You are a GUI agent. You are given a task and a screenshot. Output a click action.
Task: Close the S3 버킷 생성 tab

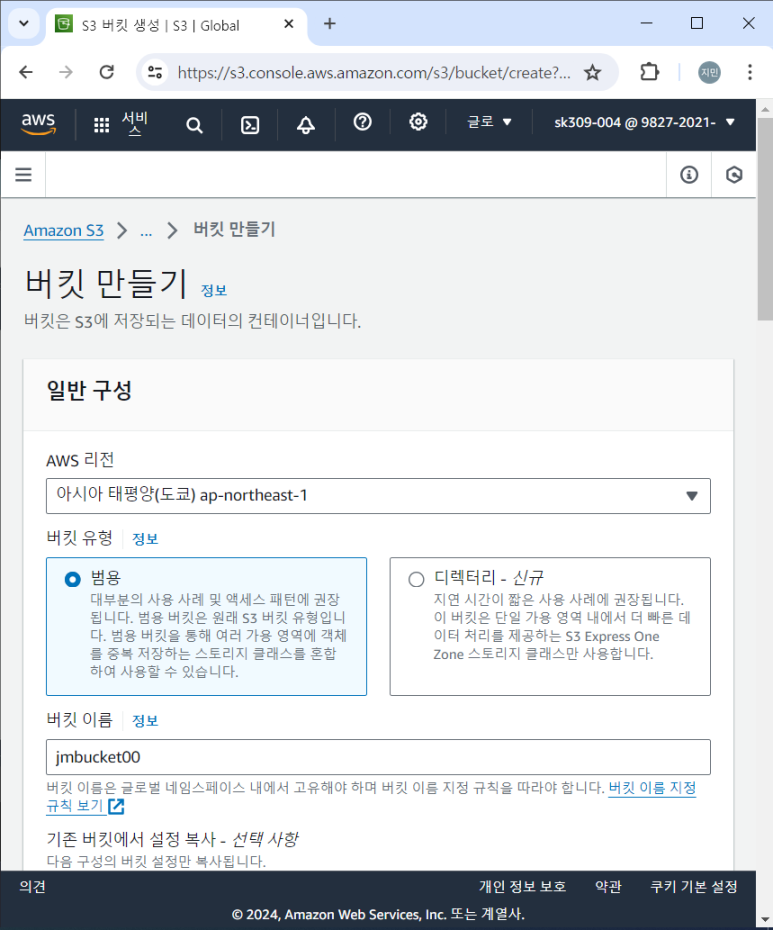tap(289, 24)
